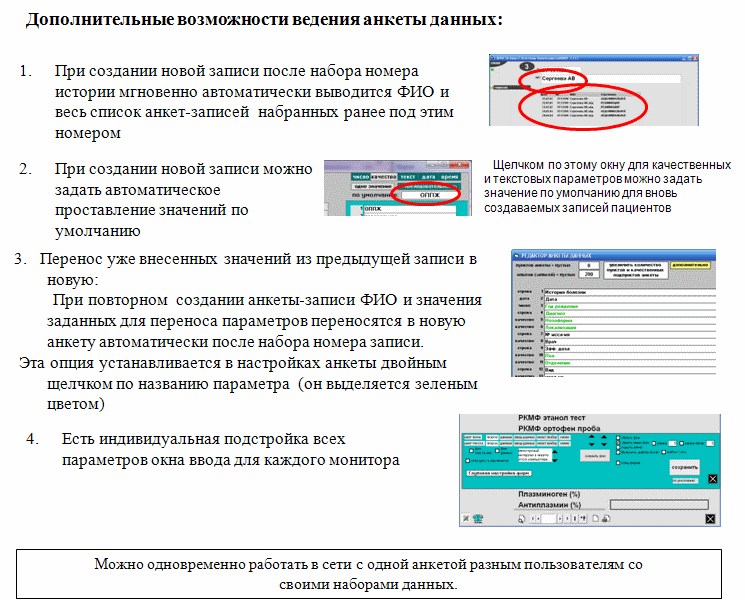Click the telephone icon in the bottom toolbar
The height and width of the screenshot is (600, 745).
tap(478, 518)
